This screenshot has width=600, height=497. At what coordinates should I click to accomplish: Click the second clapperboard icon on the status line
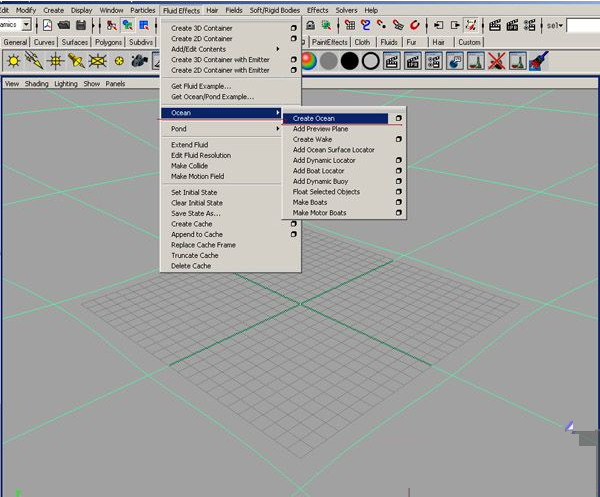[512, 25]
